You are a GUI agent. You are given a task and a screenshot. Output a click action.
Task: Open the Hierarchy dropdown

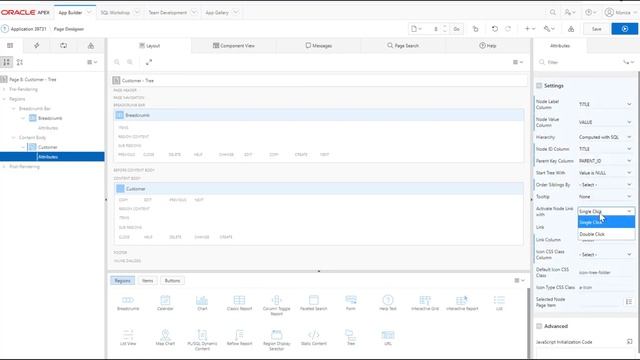pyautogui.click(x=605, y=137)
